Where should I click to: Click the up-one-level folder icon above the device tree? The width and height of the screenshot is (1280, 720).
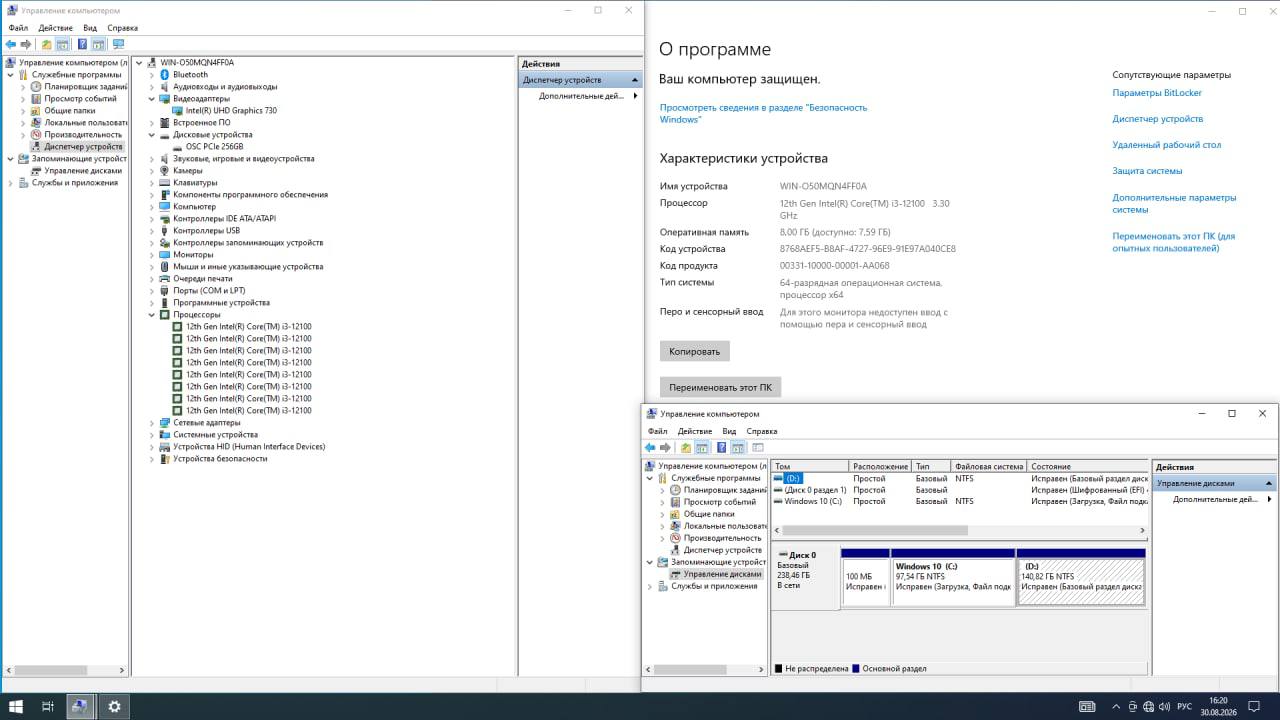[46, 44]
